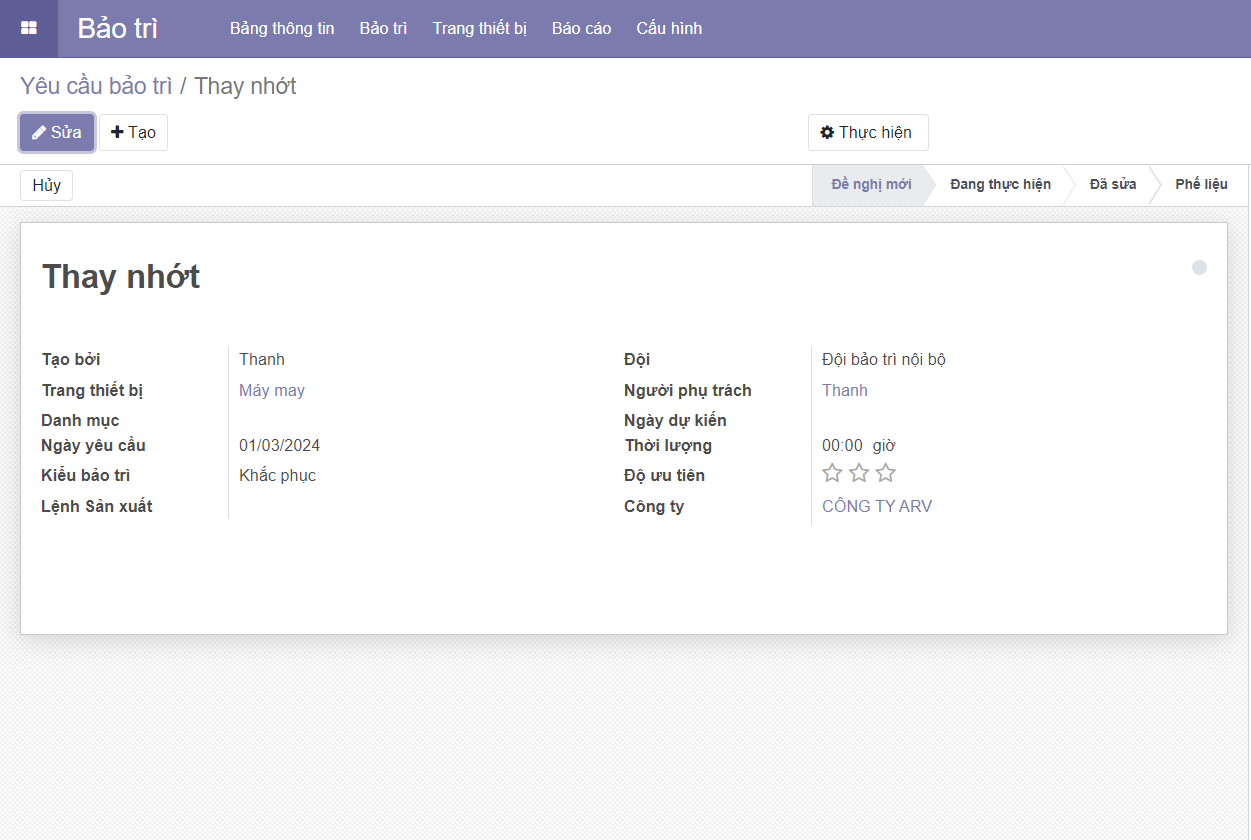Open the Bảo trì menu item
The width and height of the screenshot is (1251, 840).
(383, 28)
